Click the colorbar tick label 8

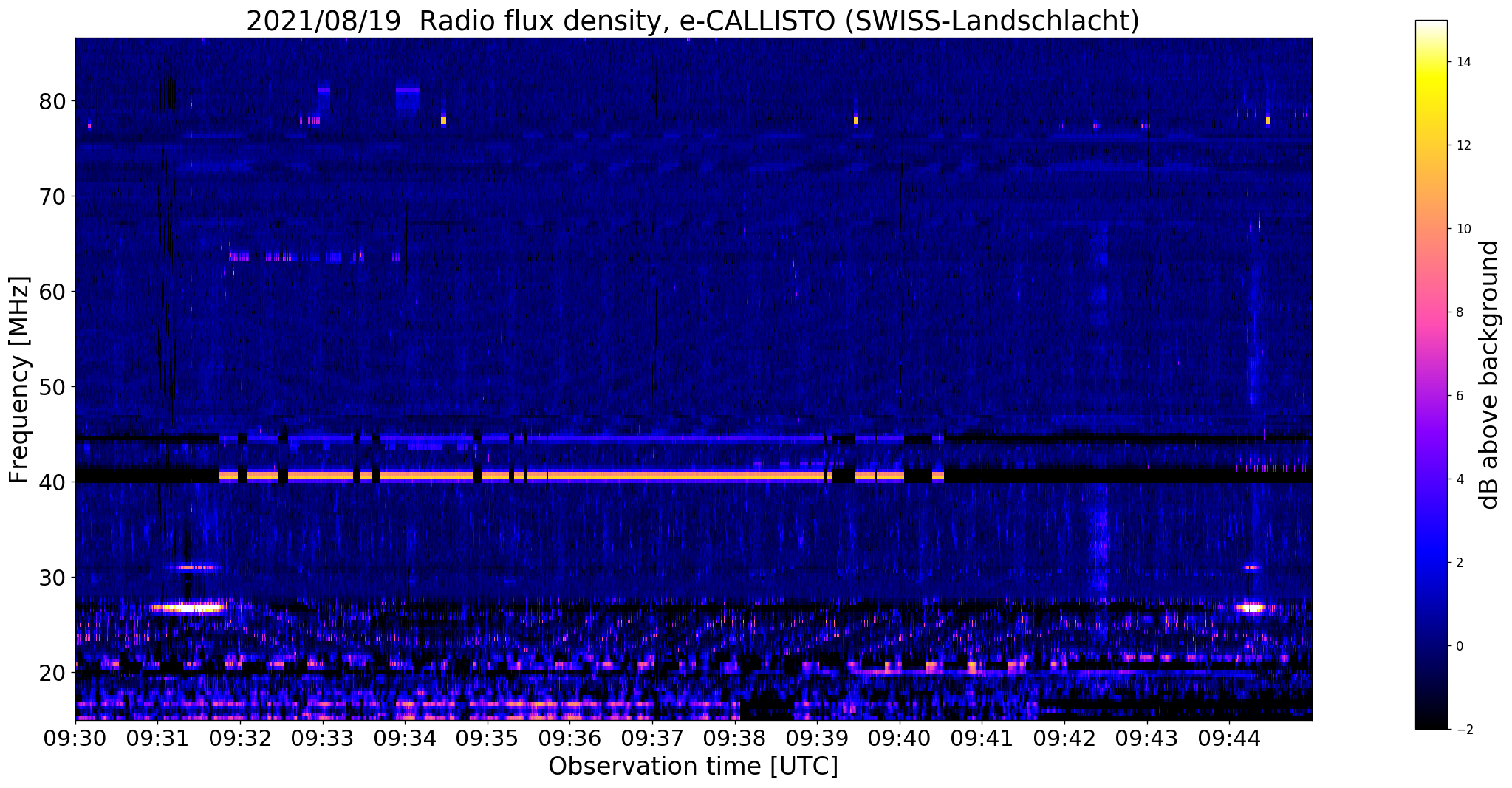[1460, 312]
